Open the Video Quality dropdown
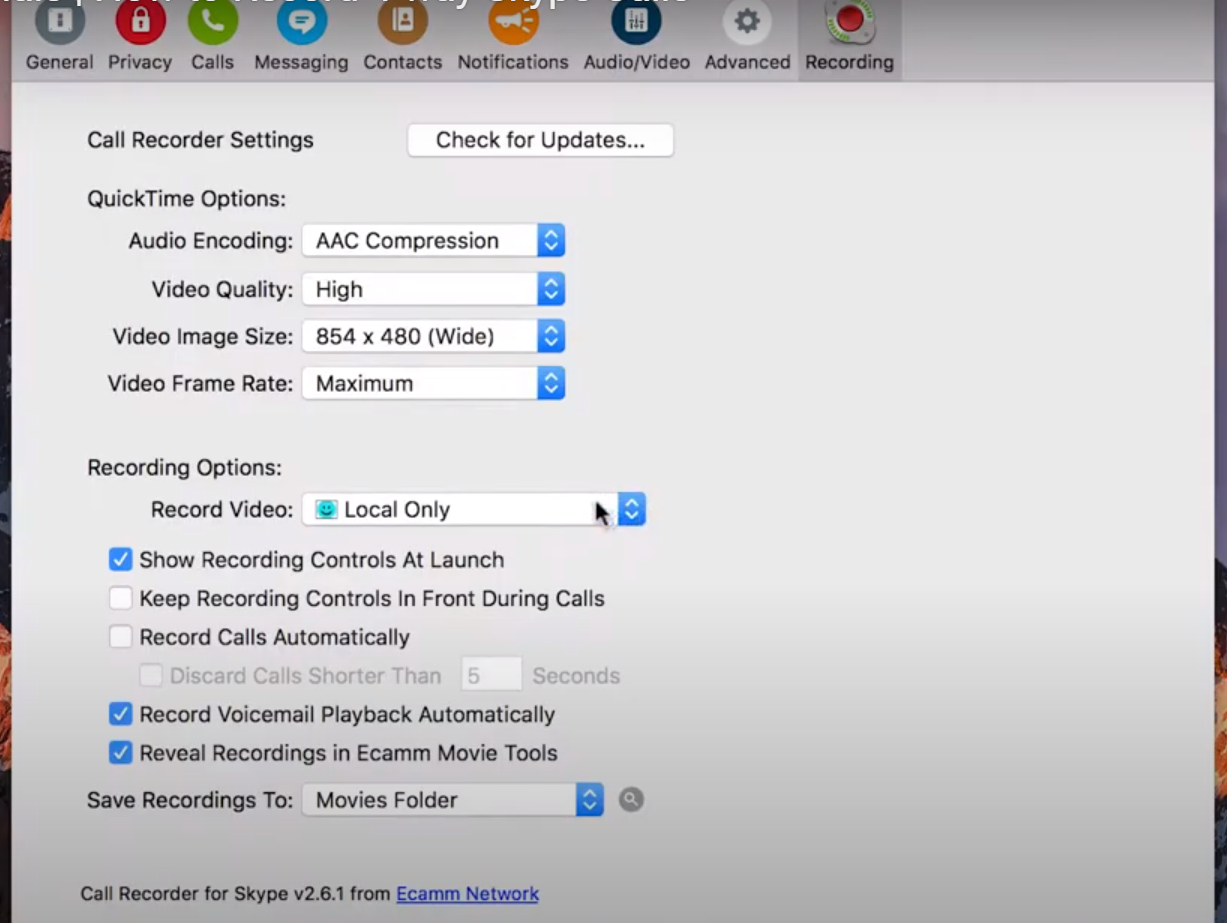 pyautogui.click(x=433, y=289)
